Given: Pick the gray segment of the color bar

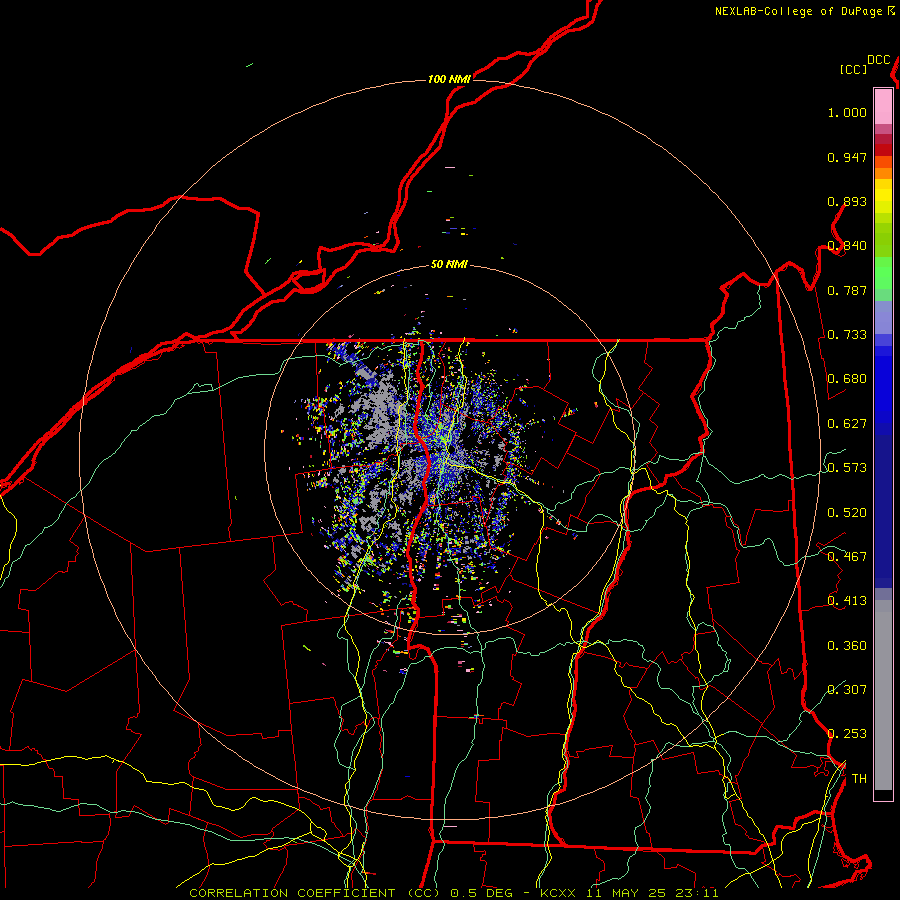Looking at the screenshot, I should (x=883, y=700).
